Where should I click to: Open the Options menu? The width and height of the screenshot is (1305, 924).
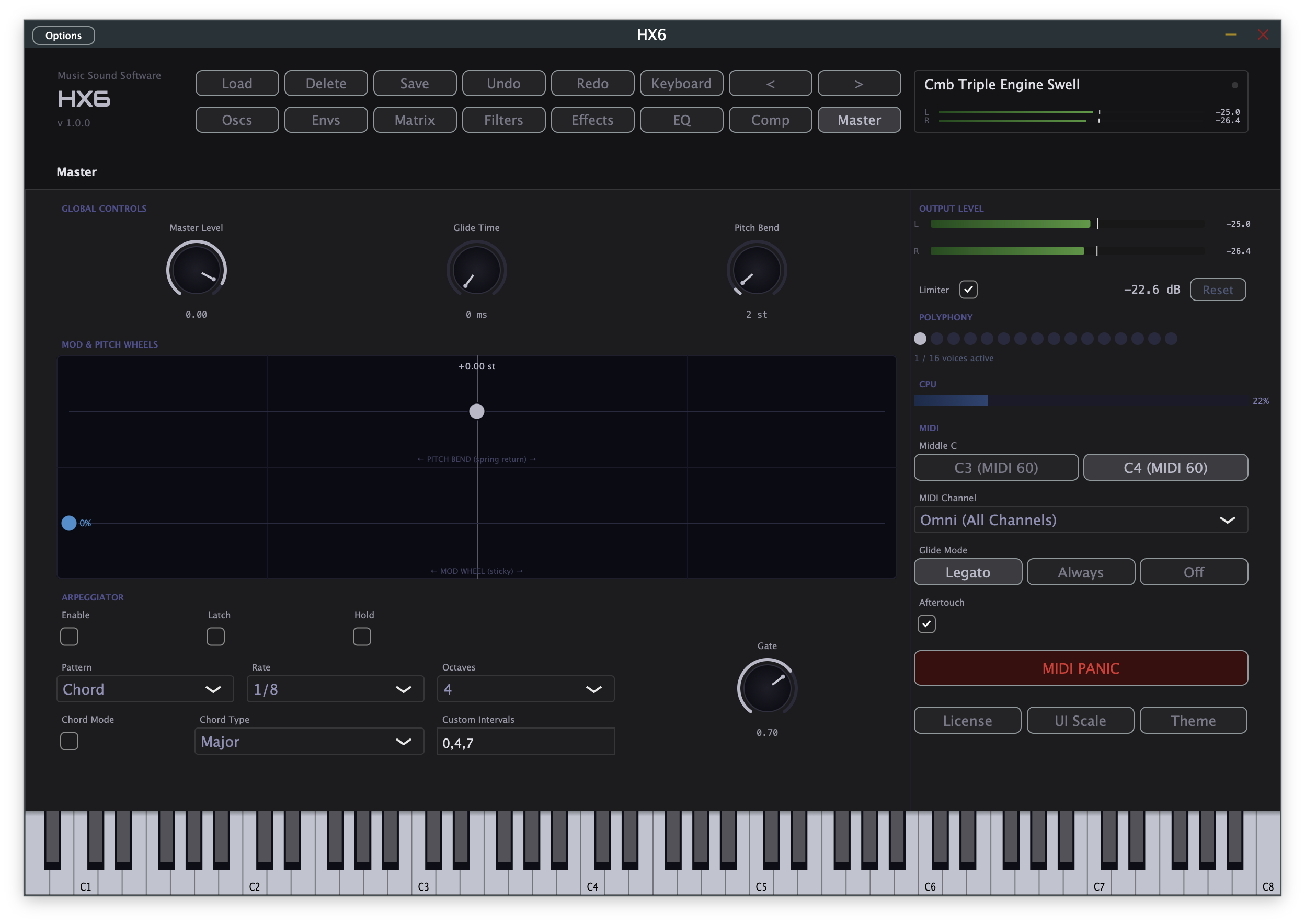pyautogui.click(x=64, y=35)
